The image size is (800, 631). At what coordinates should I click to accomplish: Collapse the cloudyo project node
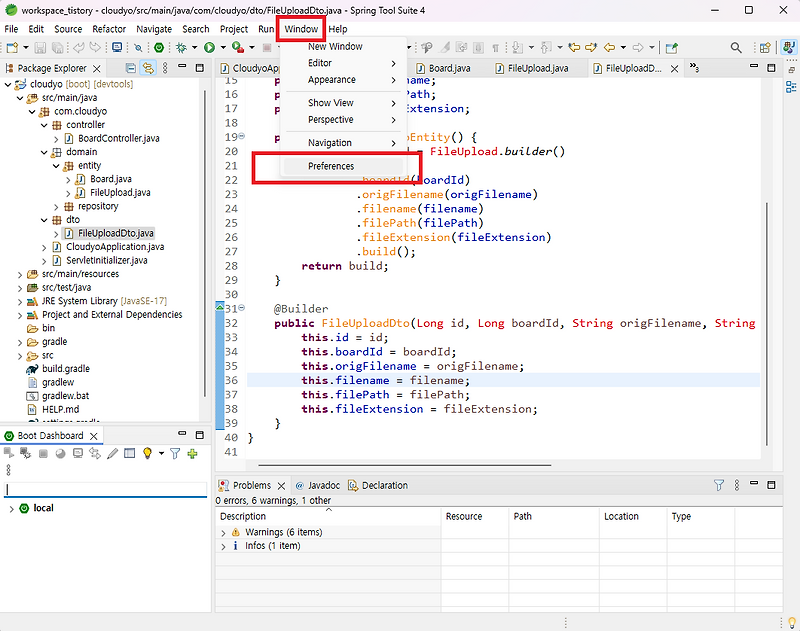tap(8, 84)
